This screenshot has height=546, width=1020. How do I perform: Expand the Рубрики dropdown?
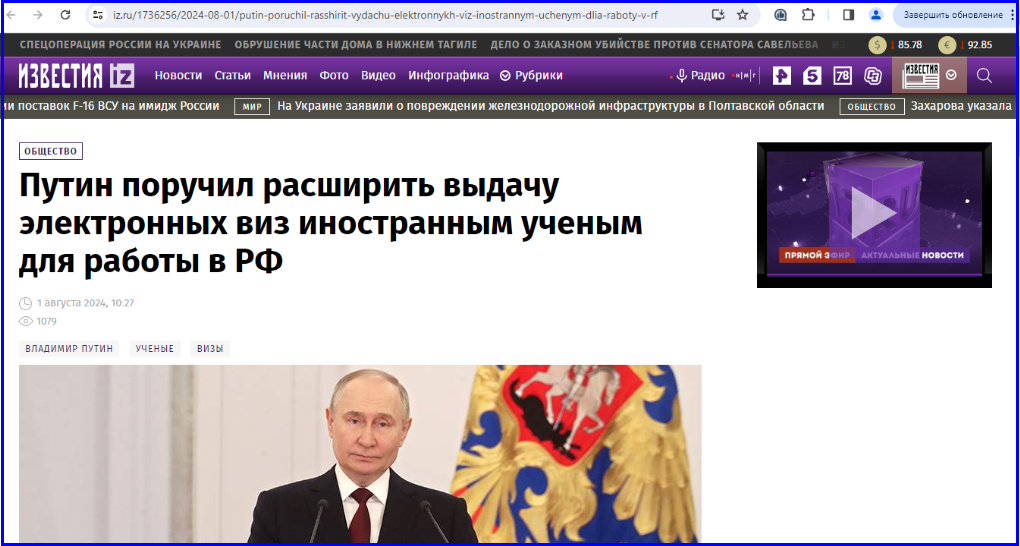click(x=531, y=75)
